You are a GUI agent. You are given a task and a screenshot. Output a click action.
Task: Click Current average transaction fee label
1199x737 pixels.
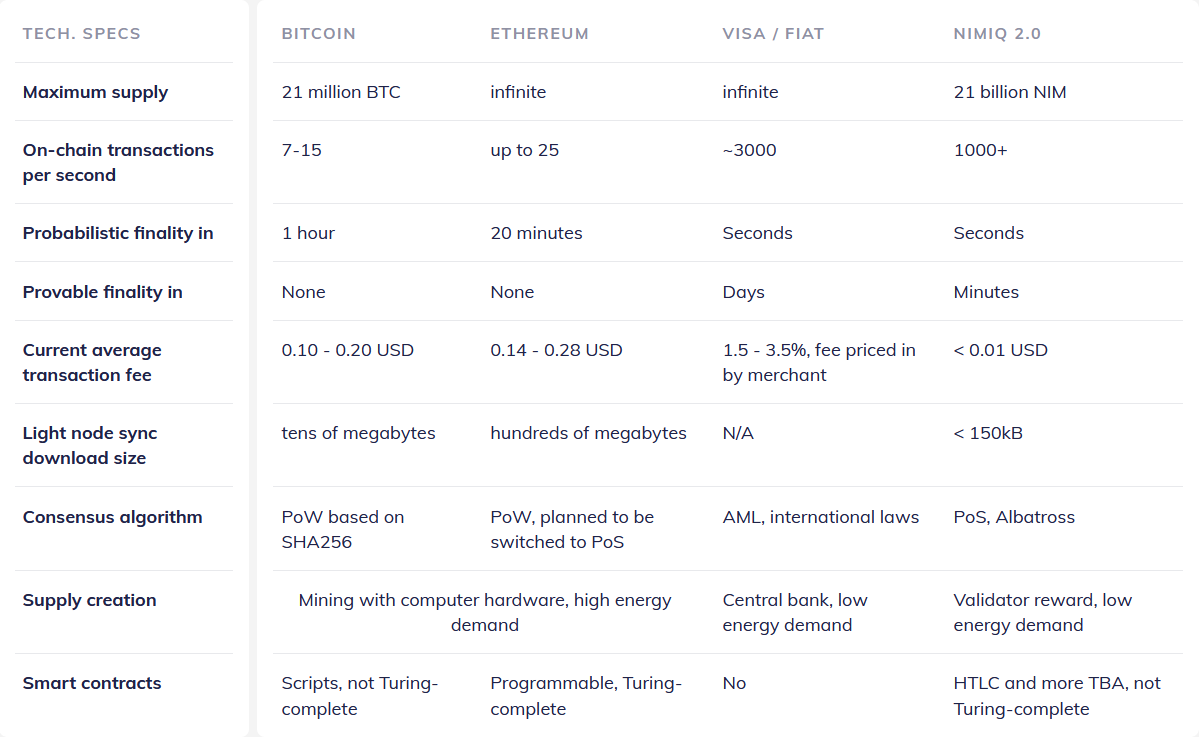pos(93,362)
